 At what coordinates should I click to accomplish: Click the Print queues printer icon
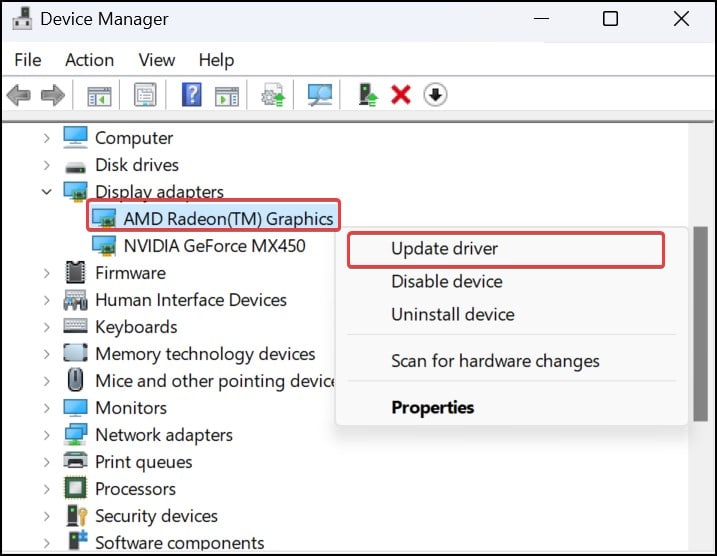(x=75, y=461)
